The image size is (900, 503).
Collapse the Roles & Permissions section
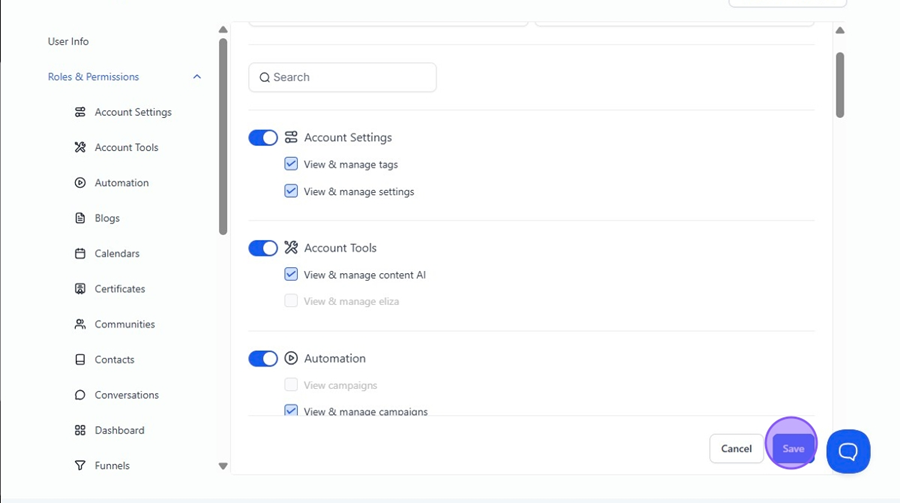click(197, 77)
